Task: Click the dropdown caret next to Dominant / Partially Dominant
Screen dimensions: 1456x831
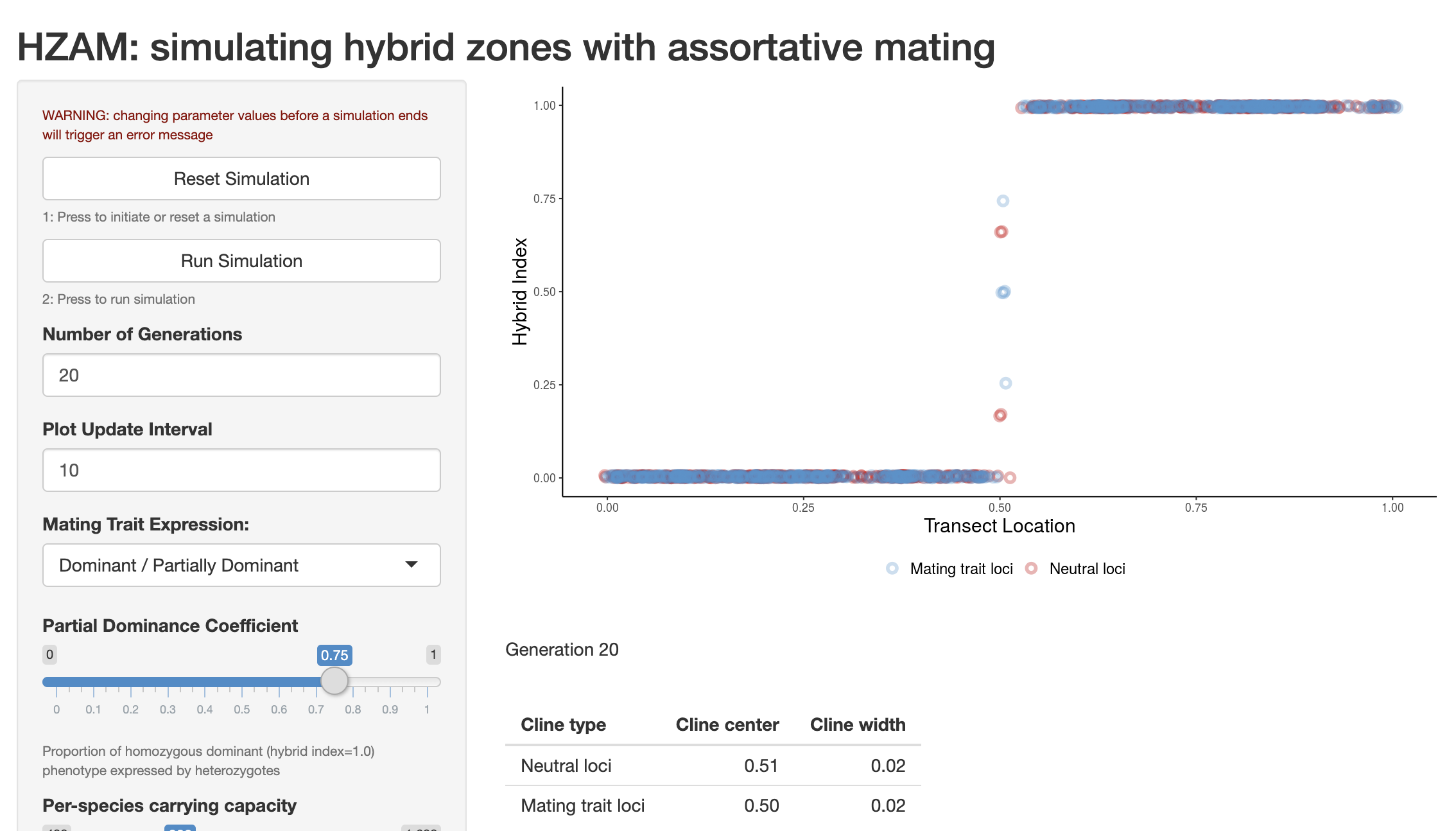Action: (412, 565)
